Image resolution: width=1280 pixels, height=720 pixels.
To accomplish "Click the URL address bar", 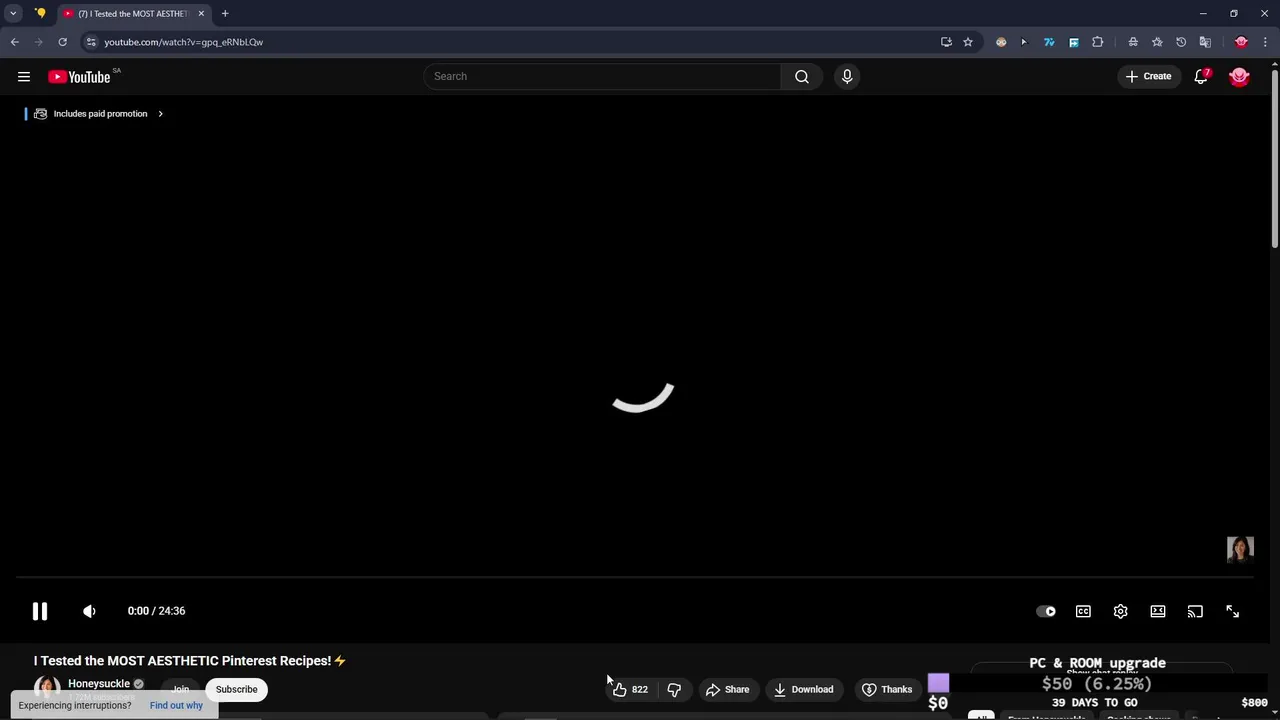I will [520, 42].
